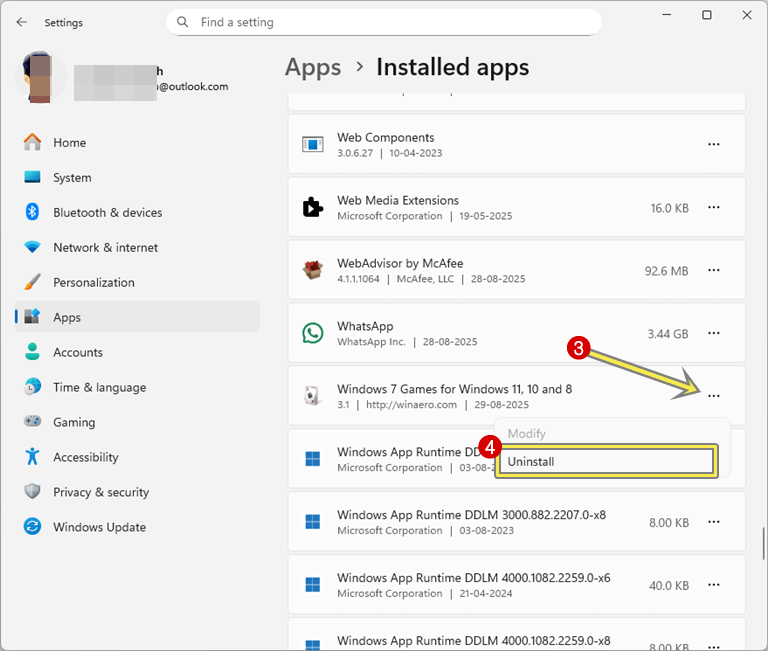Open Accounts settings
The width and height of the screenshot is (768, 651).
click(137, 352)
